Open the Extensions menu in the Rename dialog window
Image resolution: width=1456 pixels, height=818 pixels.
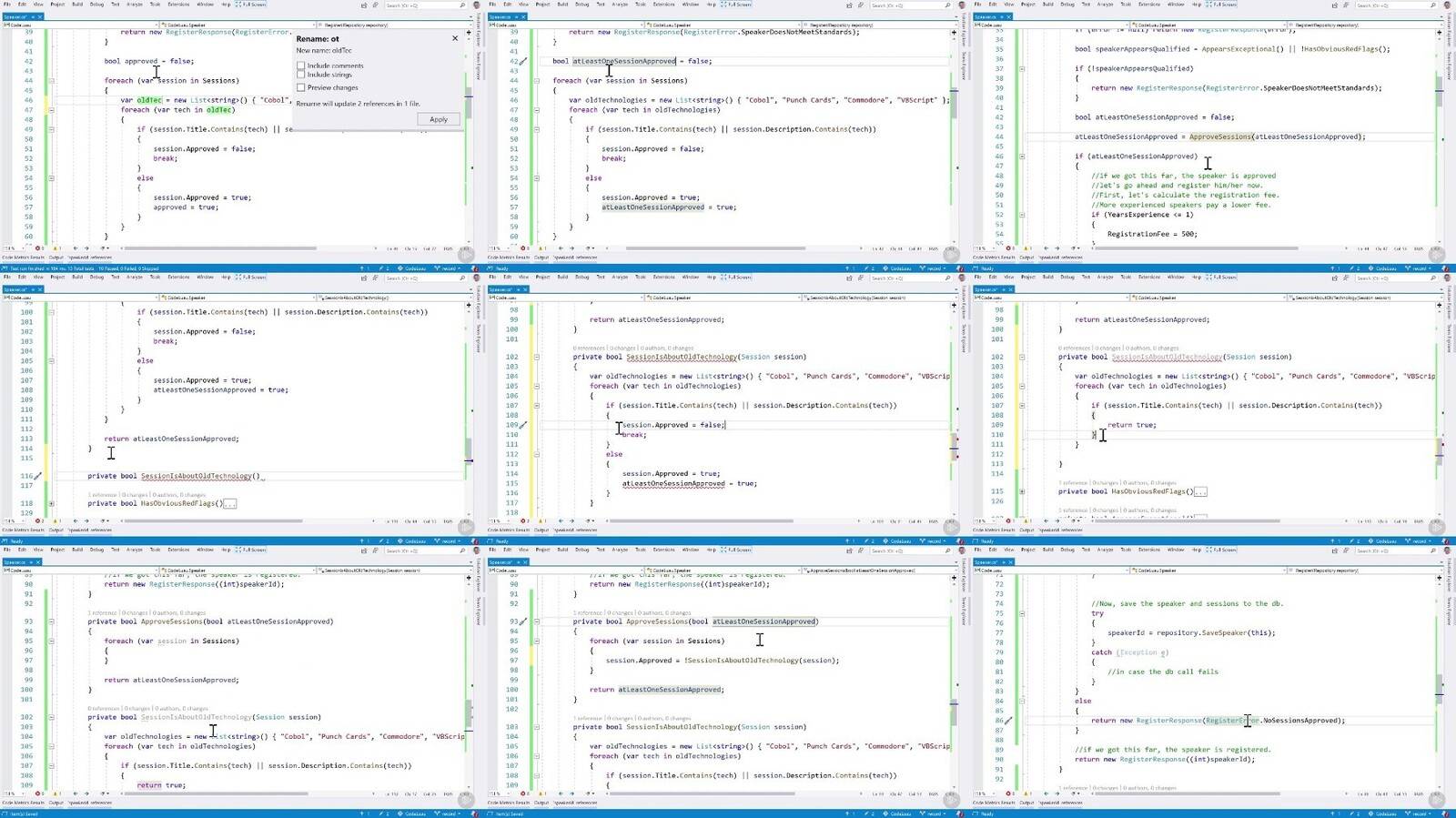179,5
